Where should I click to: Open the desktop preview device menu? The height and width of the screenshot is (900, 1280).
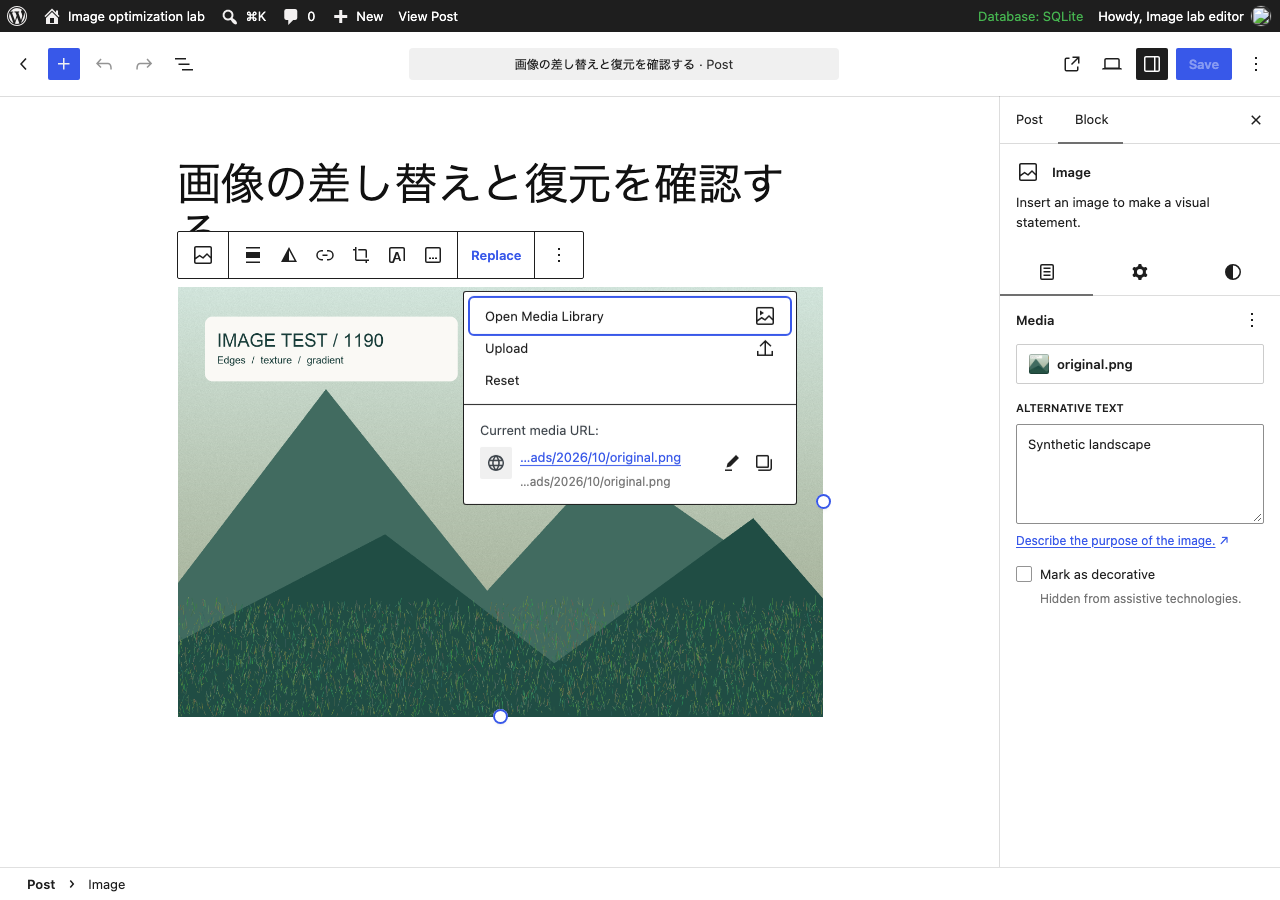1112,64
